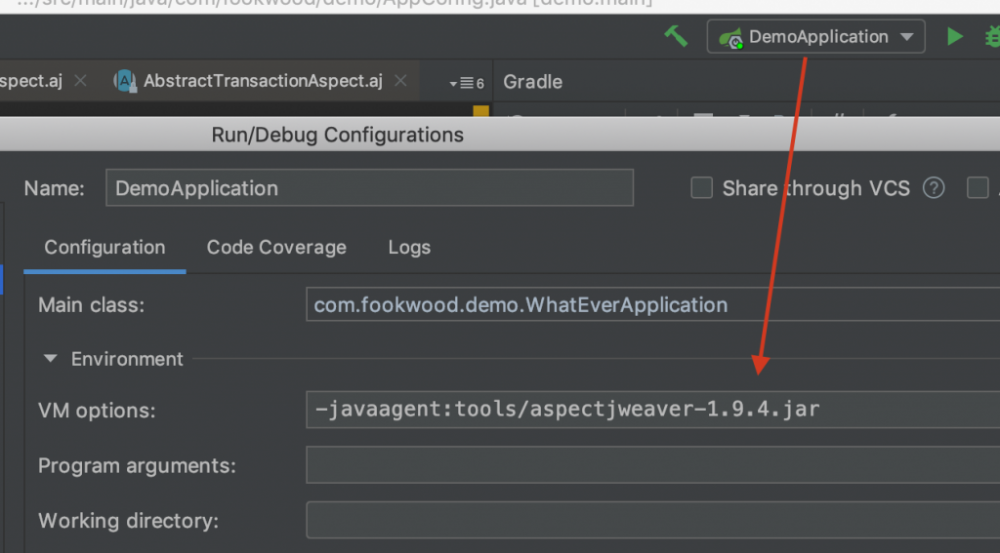The width and height of the screenshot is (1000, 553).
Task: Click the Program arguments input field
Action: [652, 466]
